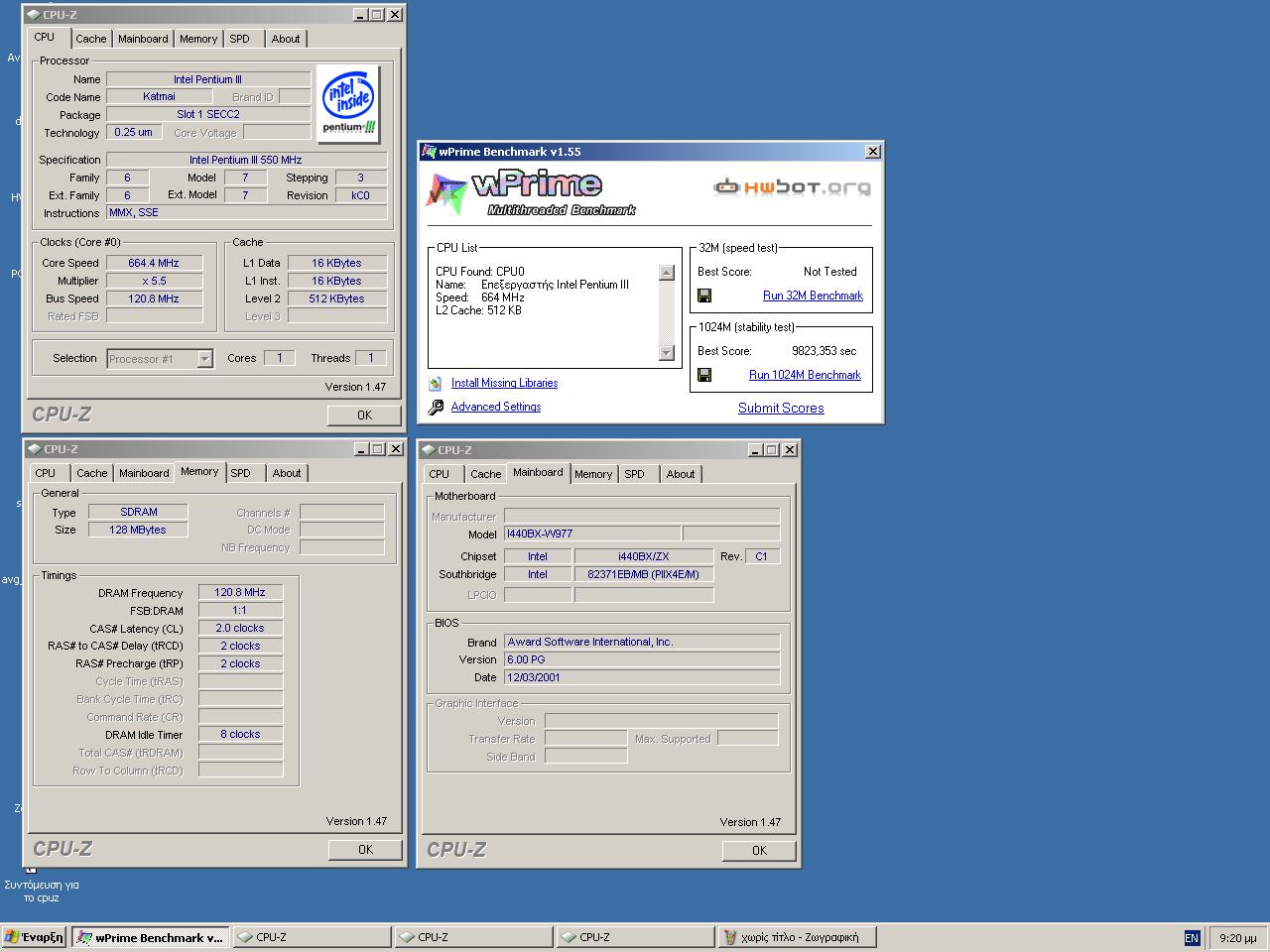Click the Multiplier value x 5.5
1270x952 pixels.
(154, 281)
